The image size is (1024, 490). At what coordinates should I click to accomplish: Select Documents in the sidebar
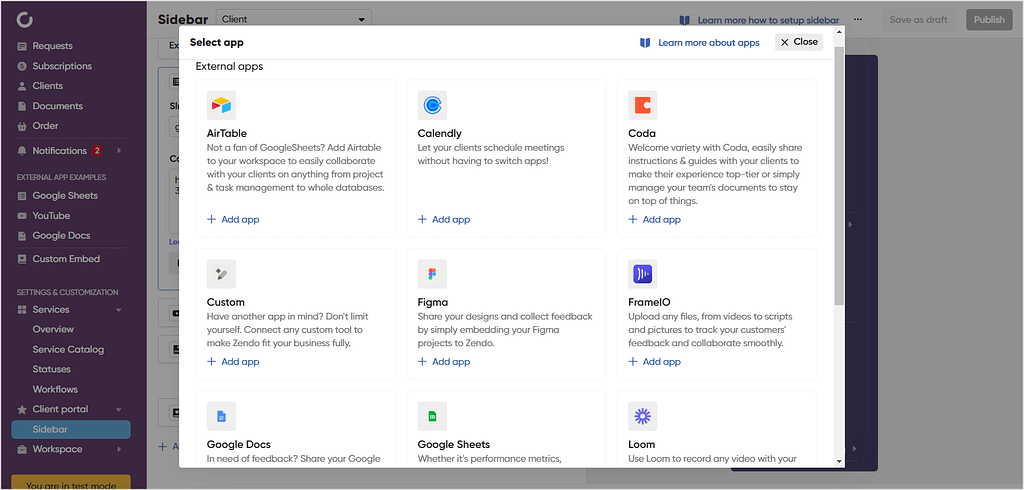coord(57,106)
